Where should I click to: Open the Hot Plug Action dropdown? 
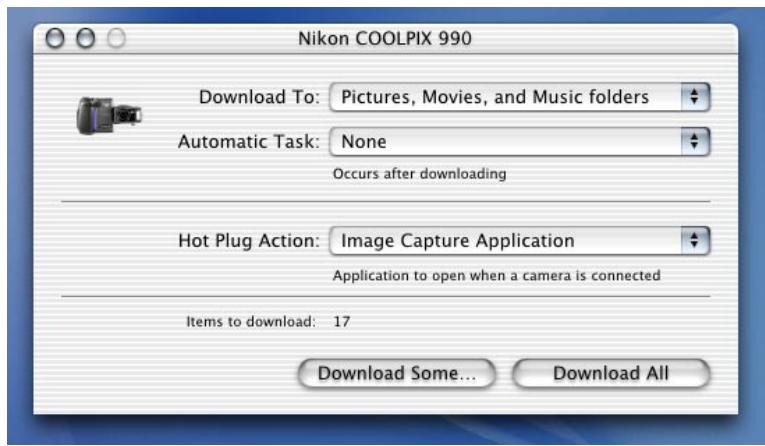520,241
